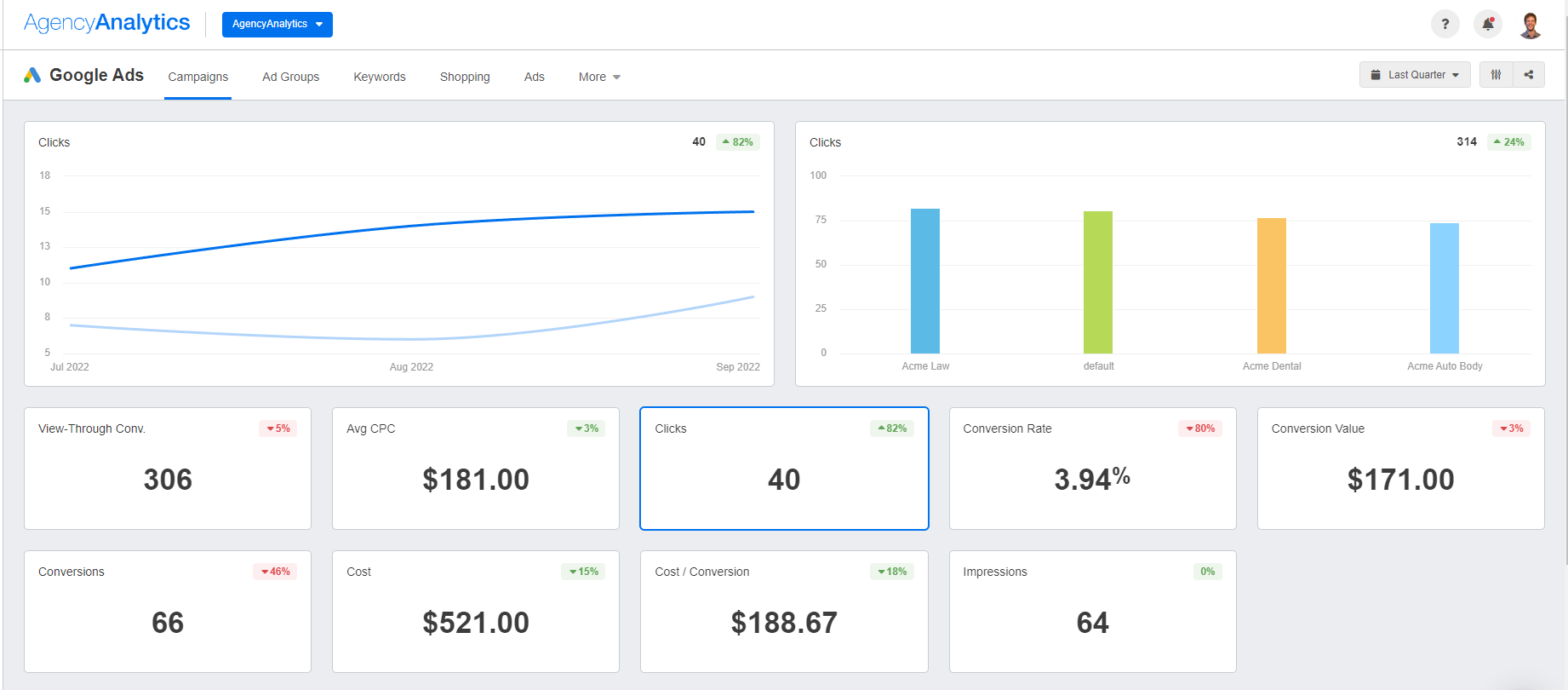Click the Acme Law axis label
The image size is (1568, 690).
[925, 366]
